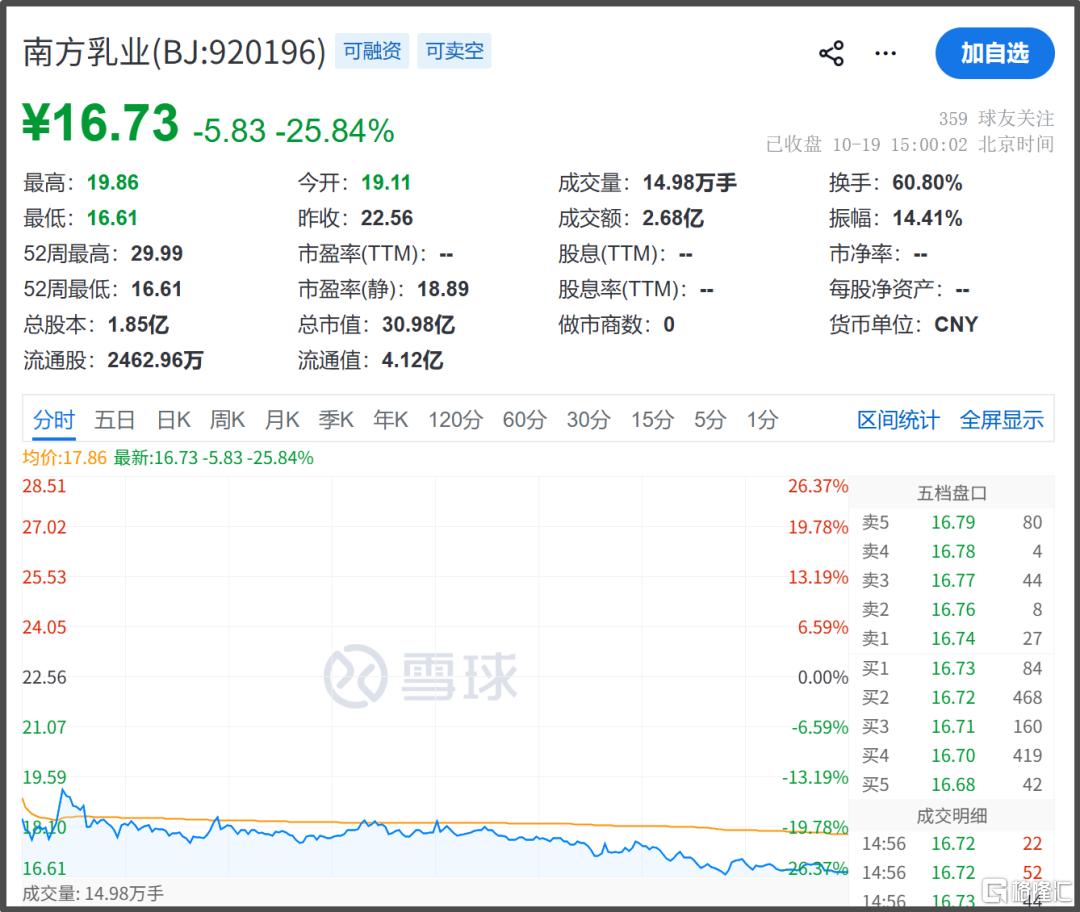
Task: Click the 加自选 button
Action: tap(995, 53)
